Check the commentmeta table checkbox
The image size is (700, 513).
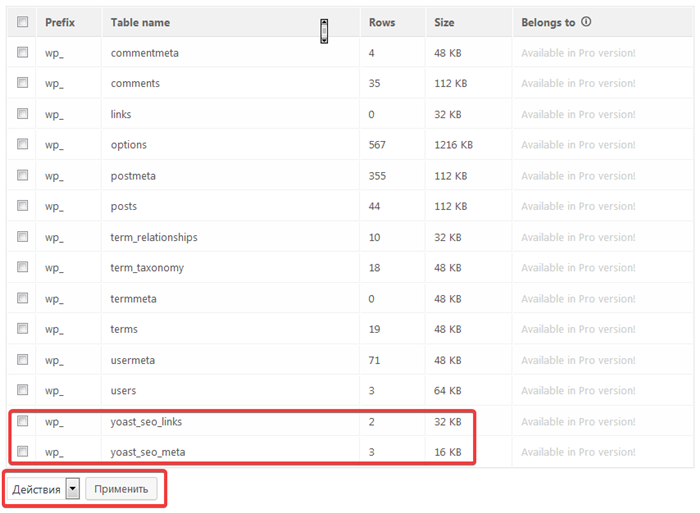[x=22, y=52]
